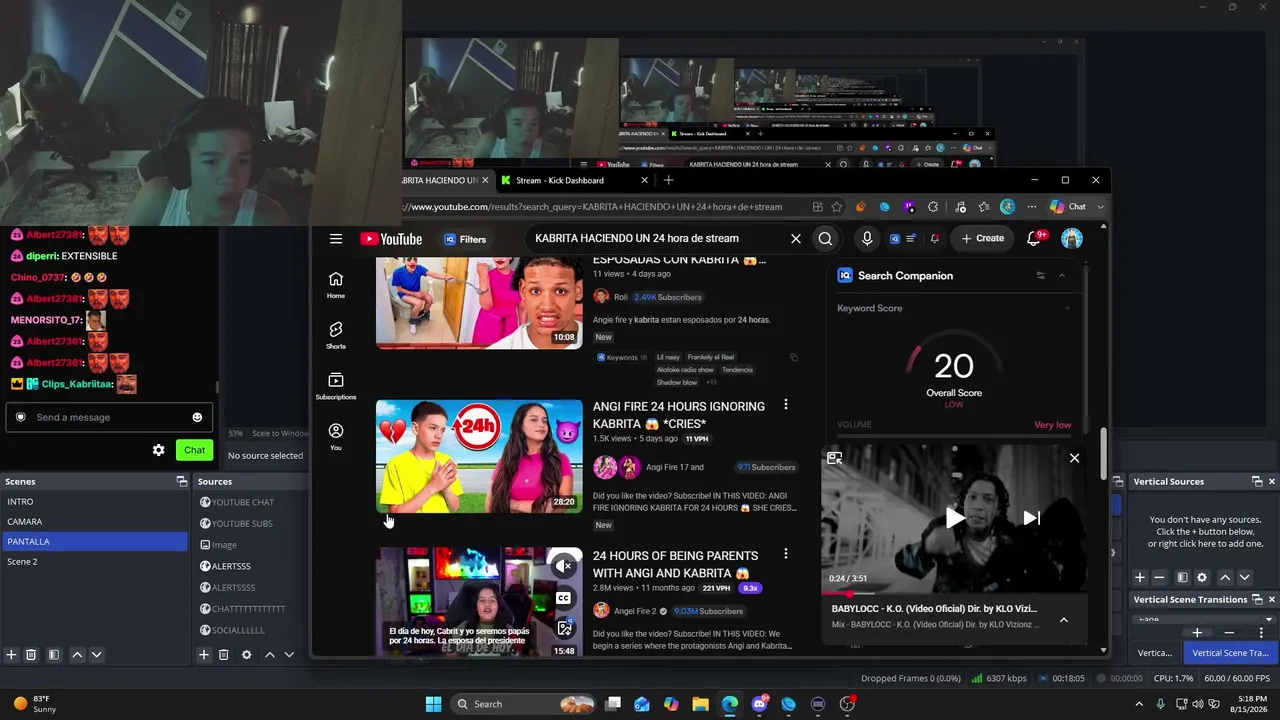Open source properties gear in Sources panel

(246, 655)
